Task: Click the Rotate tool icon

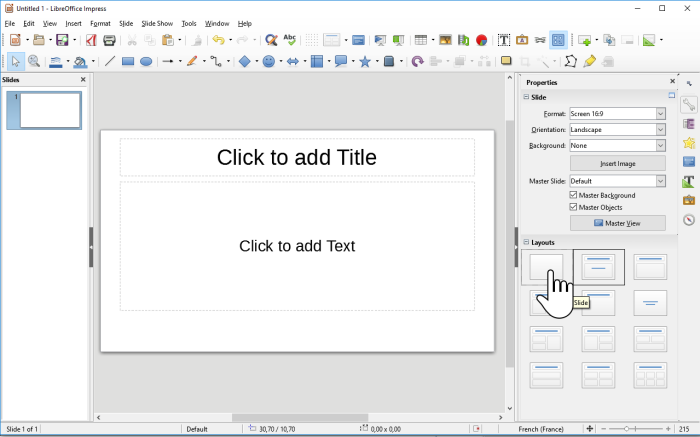Action: coord(417,62)
